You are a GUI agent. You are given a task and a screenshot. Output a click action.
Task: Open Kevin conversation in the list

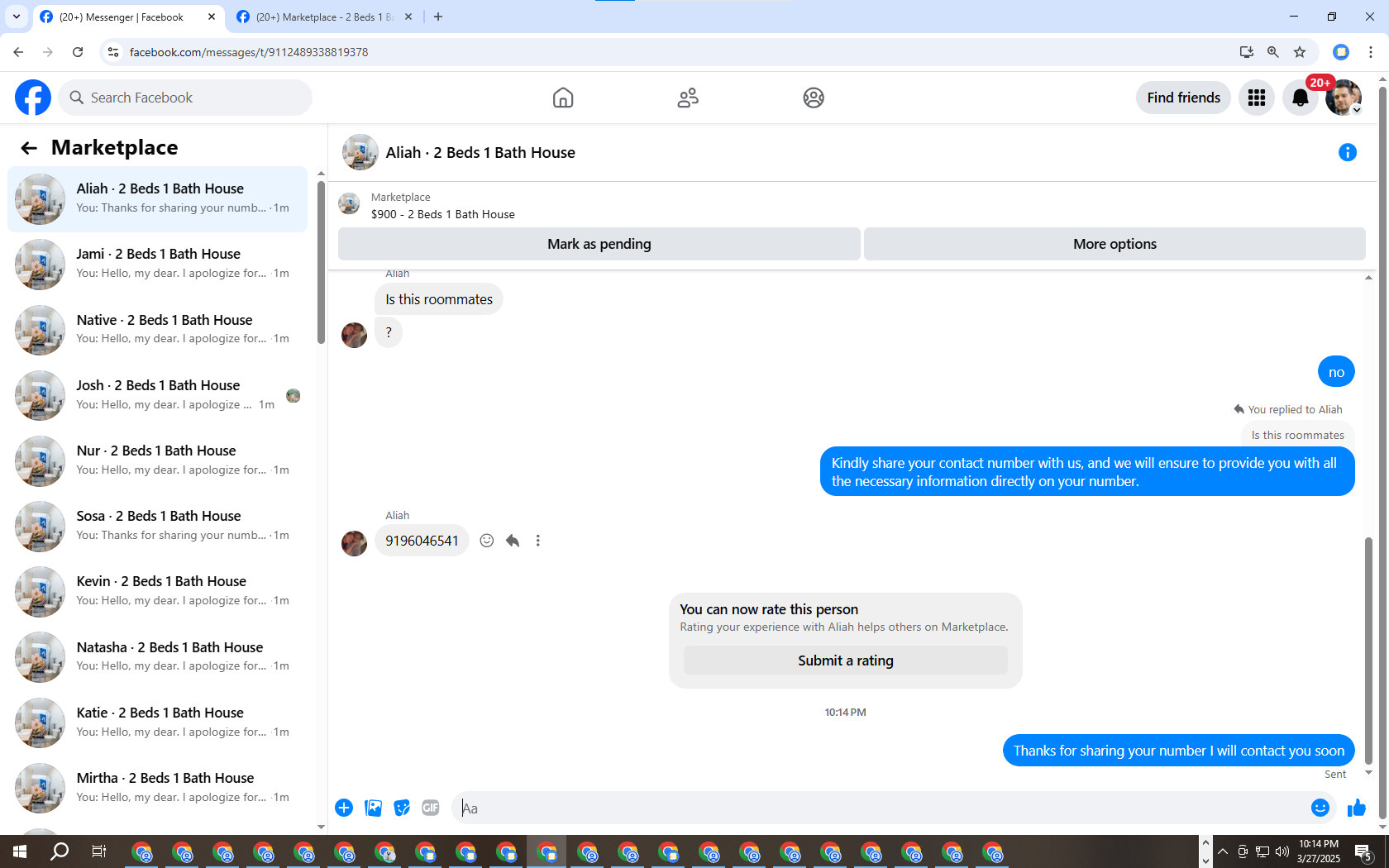pyautogui.click(x=157, y=591)
